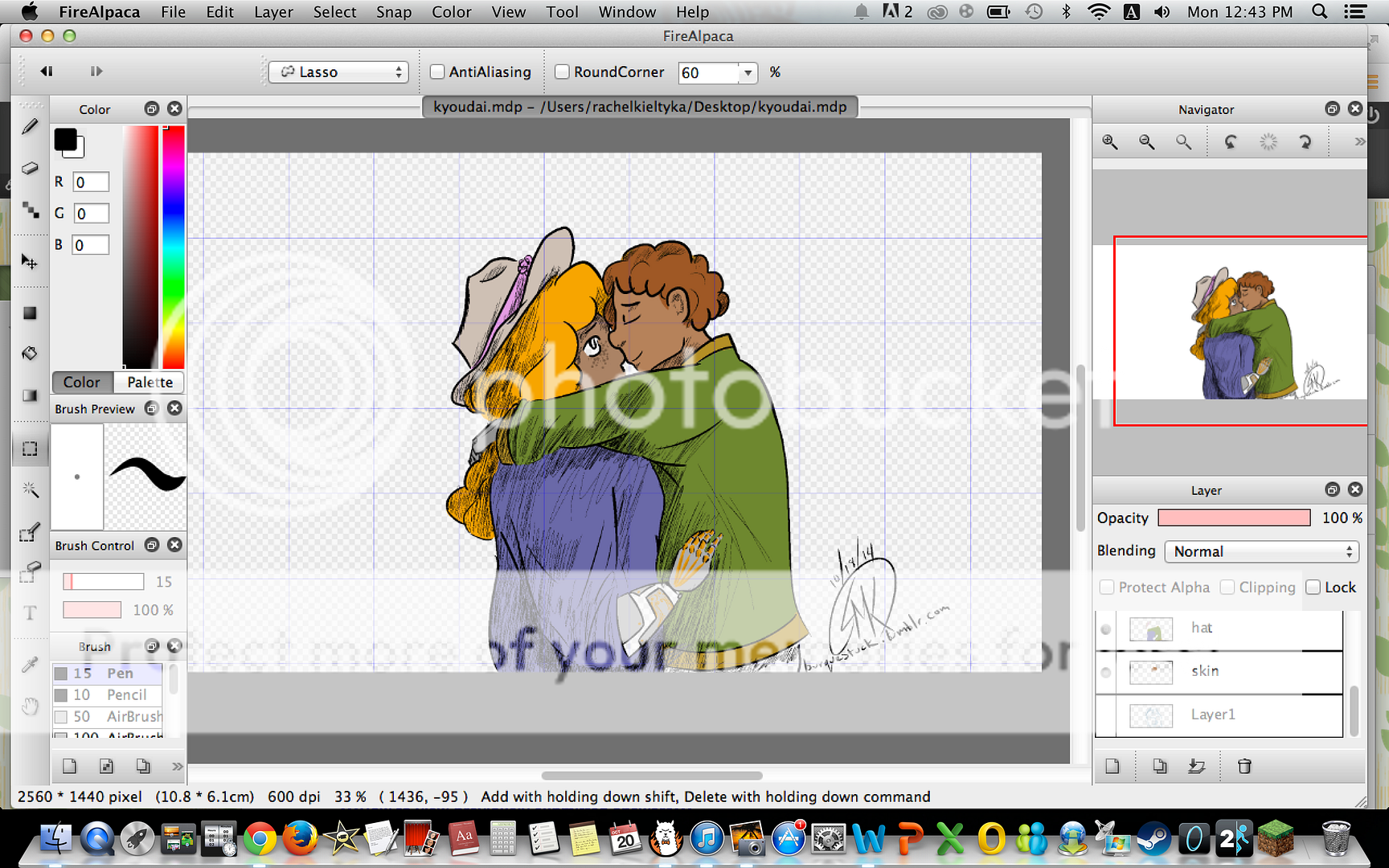Click the redo arrow in top toolbar
The image size is (1389, 868).
(x=96, y=72)
